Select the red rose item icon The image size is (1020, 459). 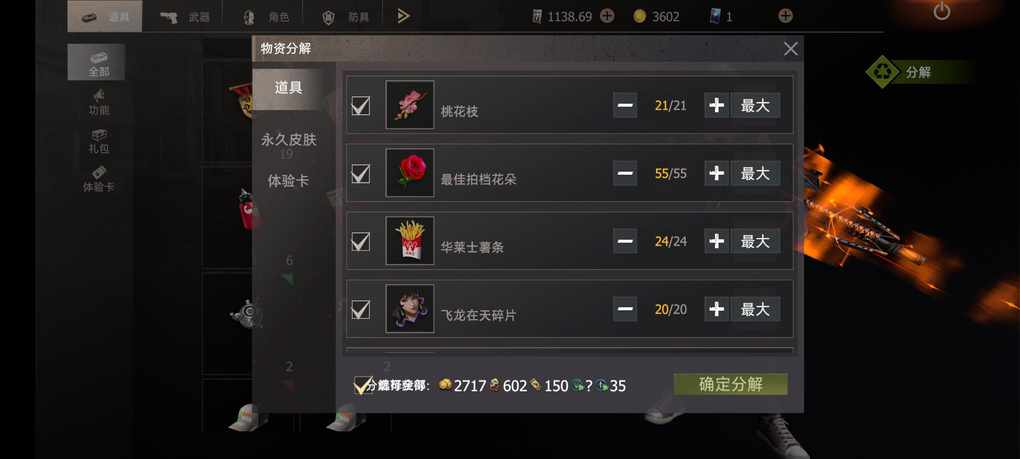point(410,172)
